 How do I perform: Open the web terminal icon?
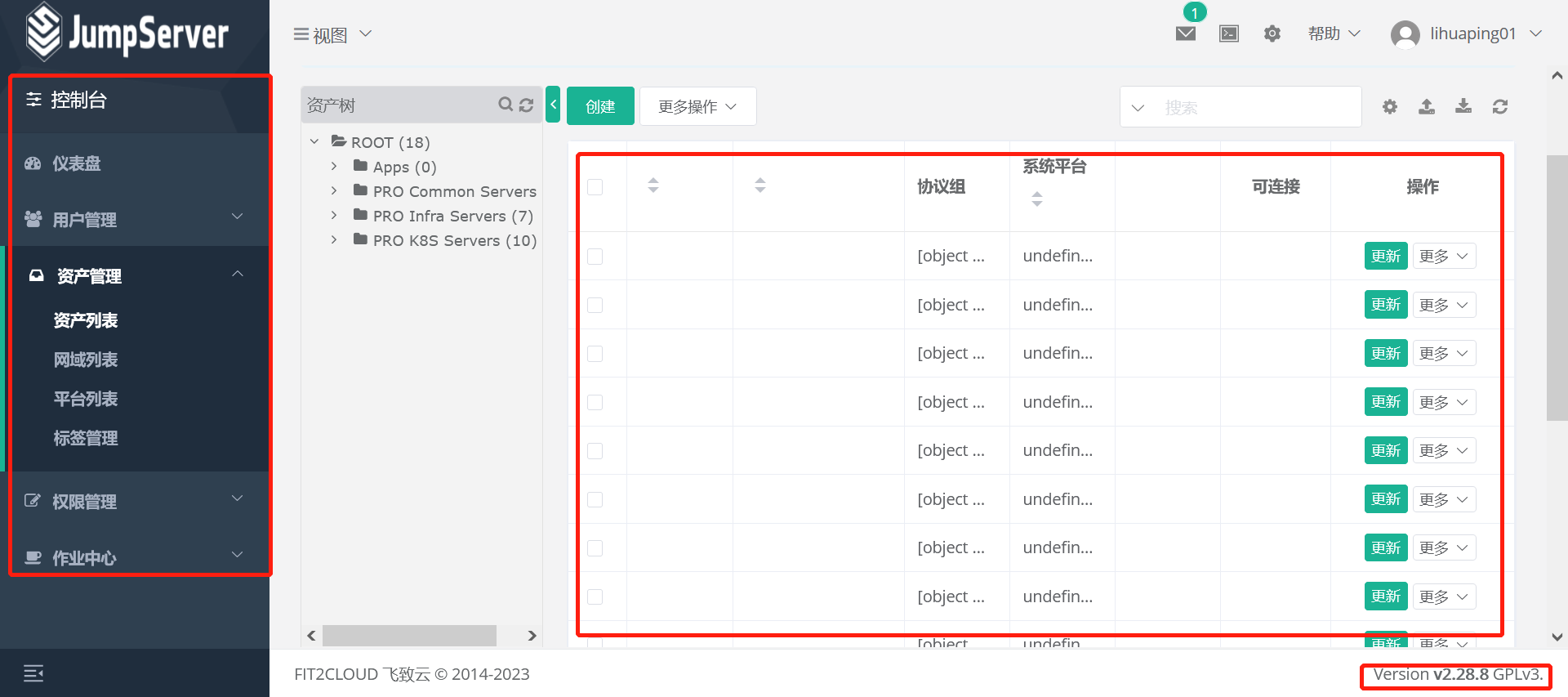pos(1229,34)
